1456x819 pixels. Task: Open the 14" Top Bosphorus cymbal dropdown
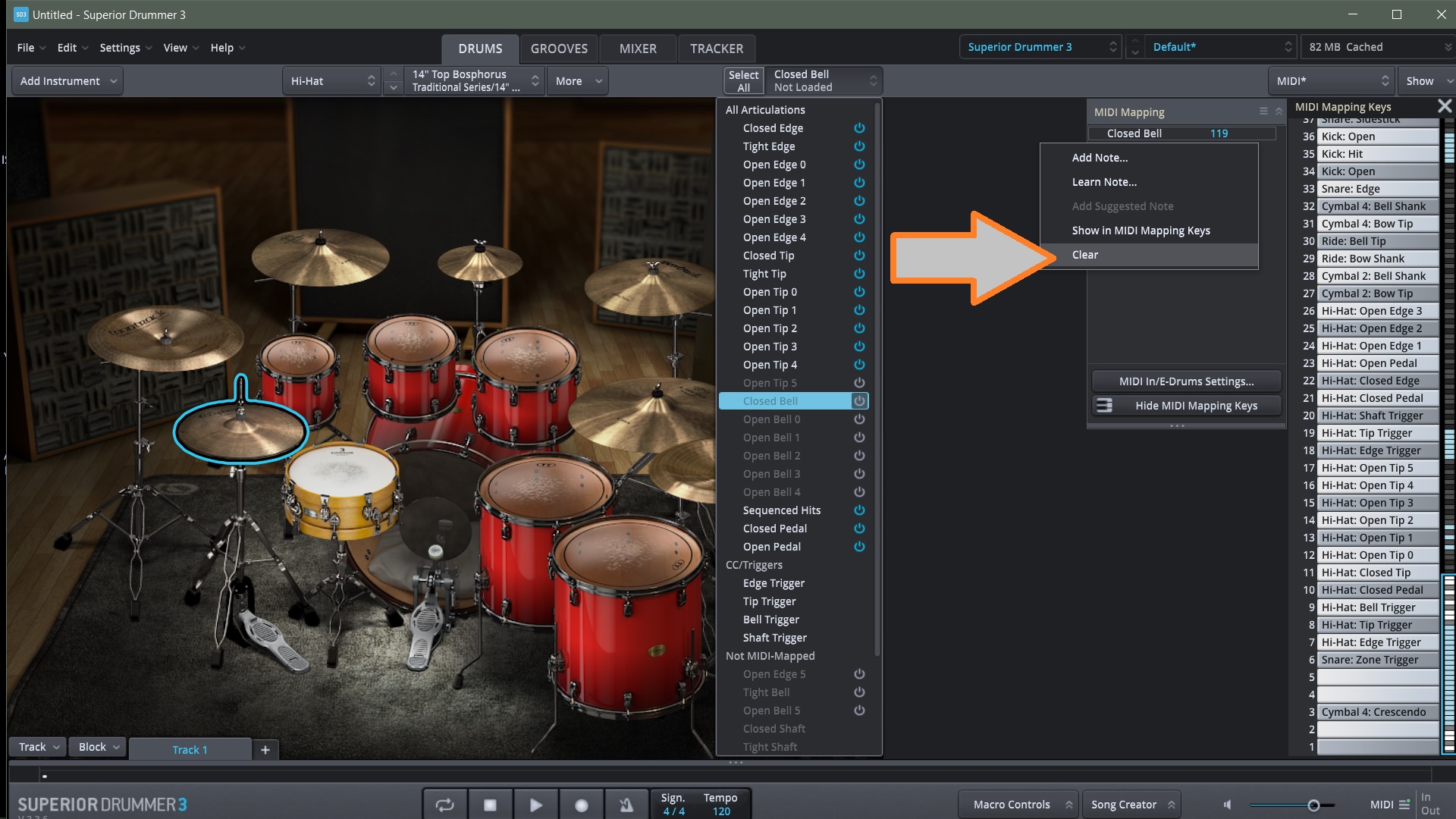(474, 81)
